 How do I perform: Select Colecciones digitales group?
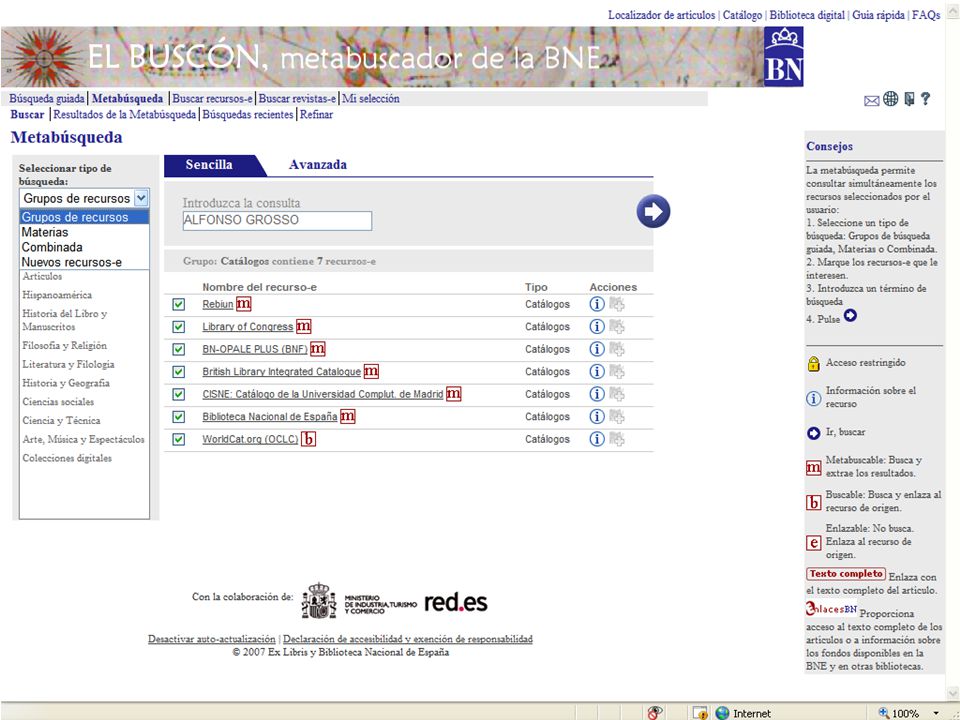(67, 457)
